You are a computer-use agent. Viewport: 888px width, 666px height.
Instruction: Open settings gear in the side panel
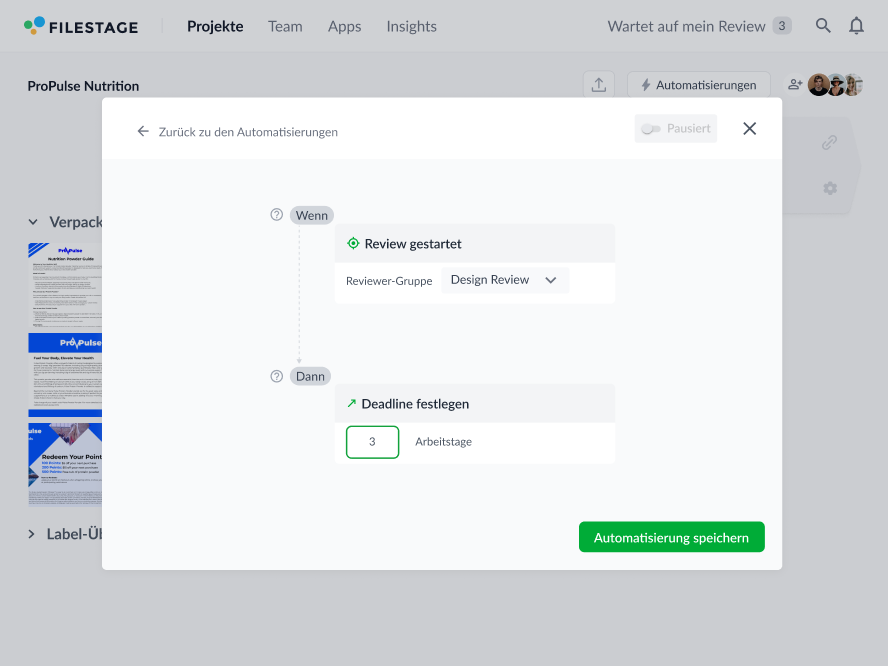[x=829, y=188]
